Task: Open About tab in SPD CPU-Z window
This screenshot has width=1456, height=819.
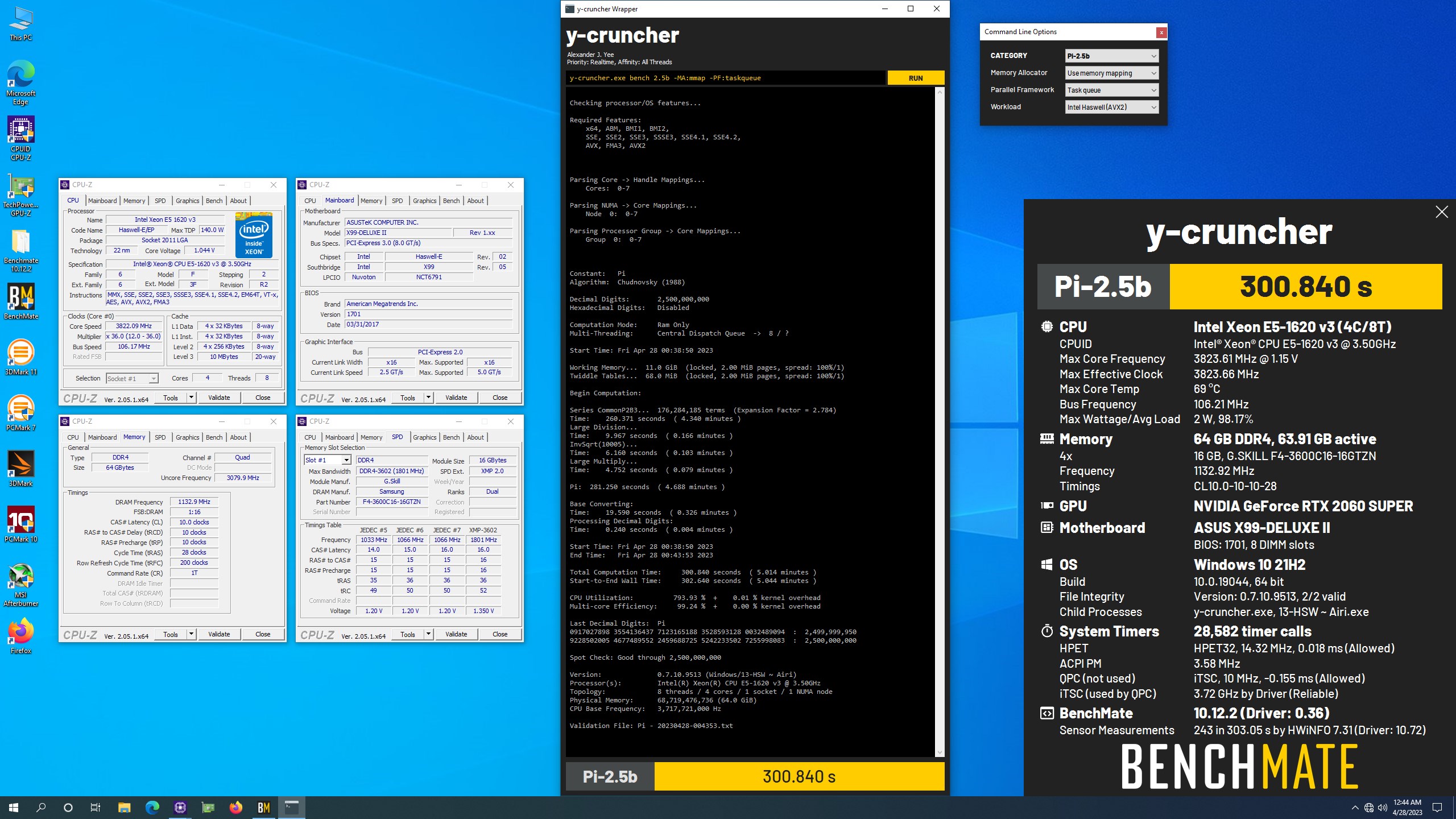Action: 475,437
